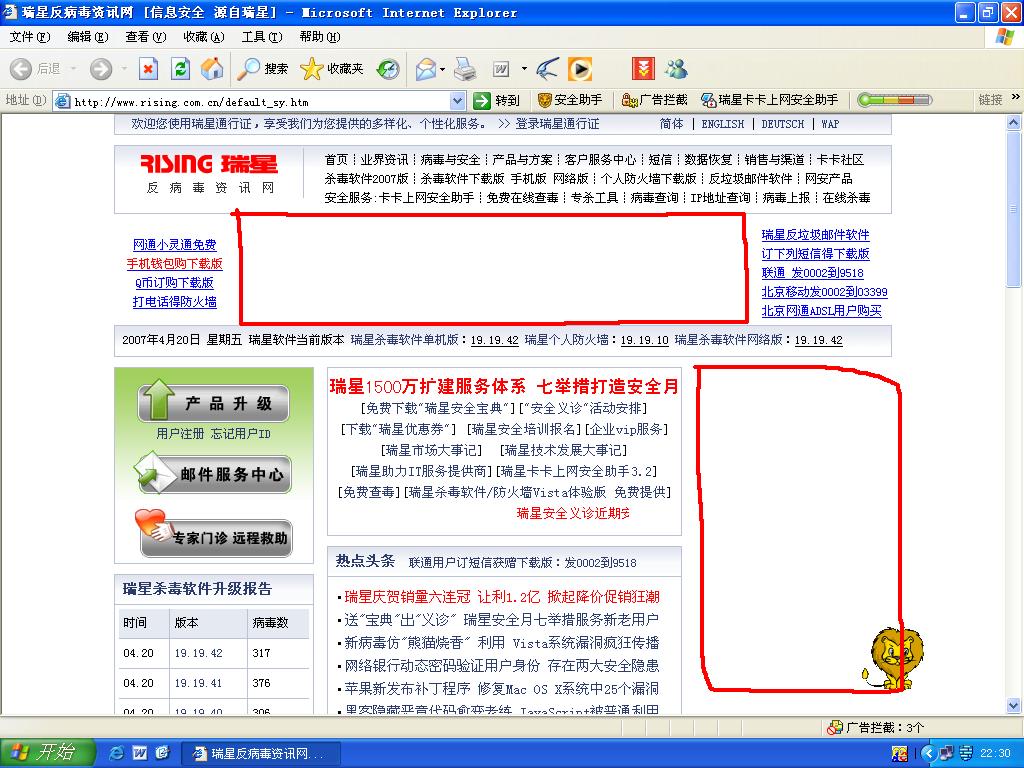
Task: Open Favorites (收藏夹) star button
Action: (x=331, y=69)
